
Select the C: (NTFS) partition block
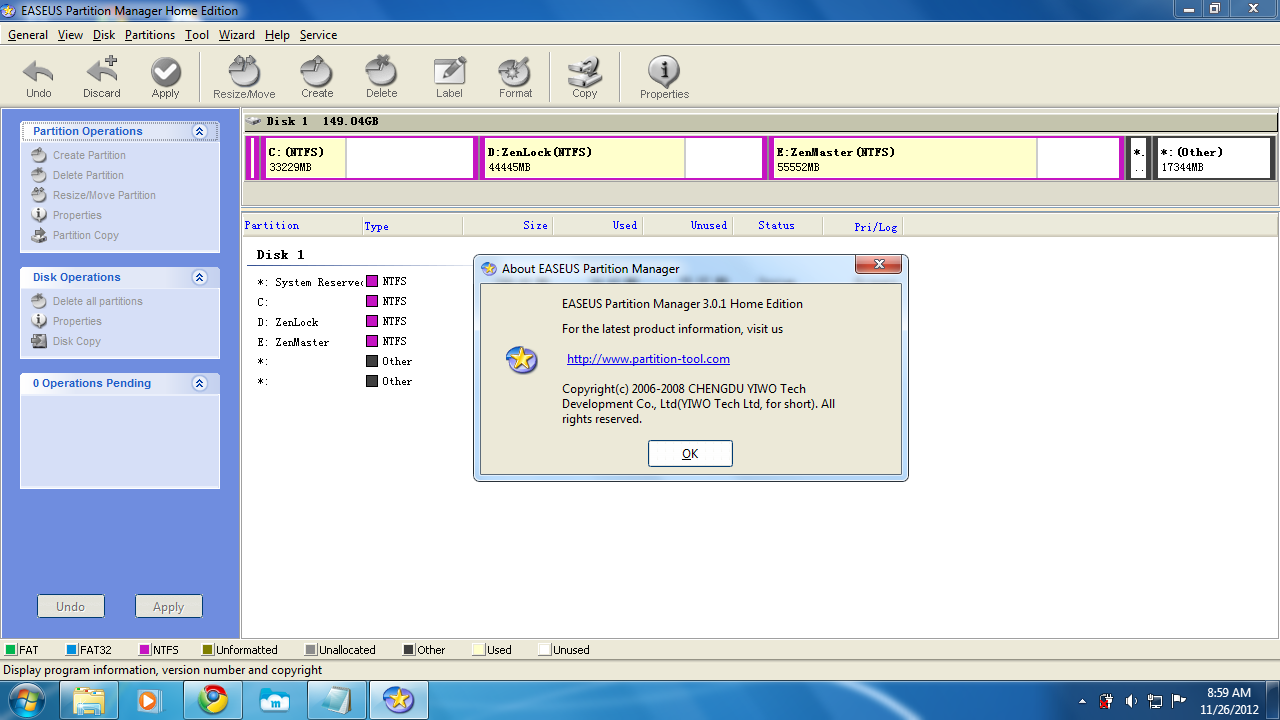point(367,158)
